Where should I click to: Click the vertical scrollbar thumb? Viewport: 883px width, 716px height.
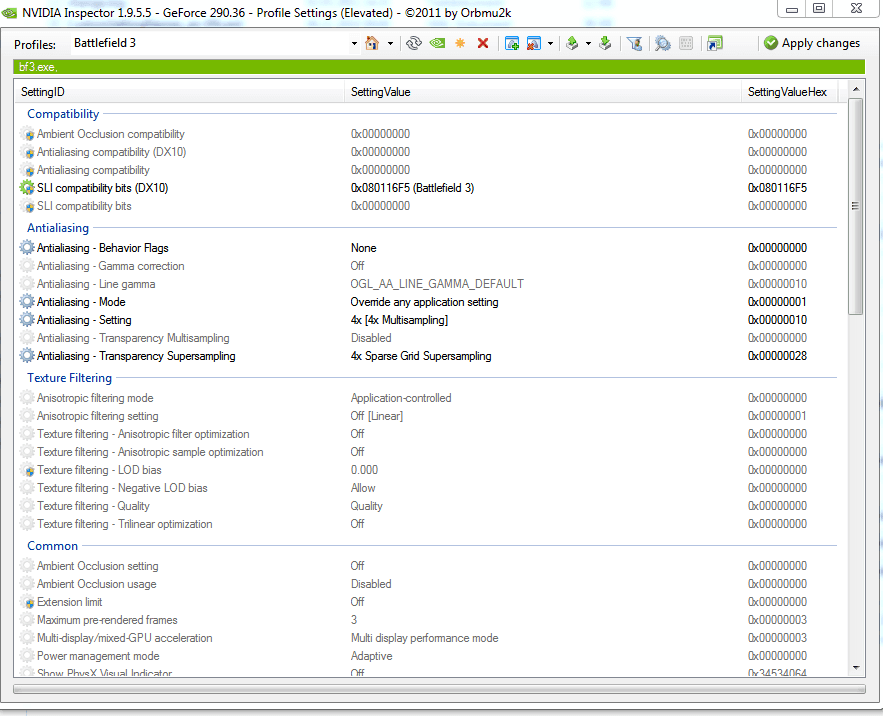(856, 206)
